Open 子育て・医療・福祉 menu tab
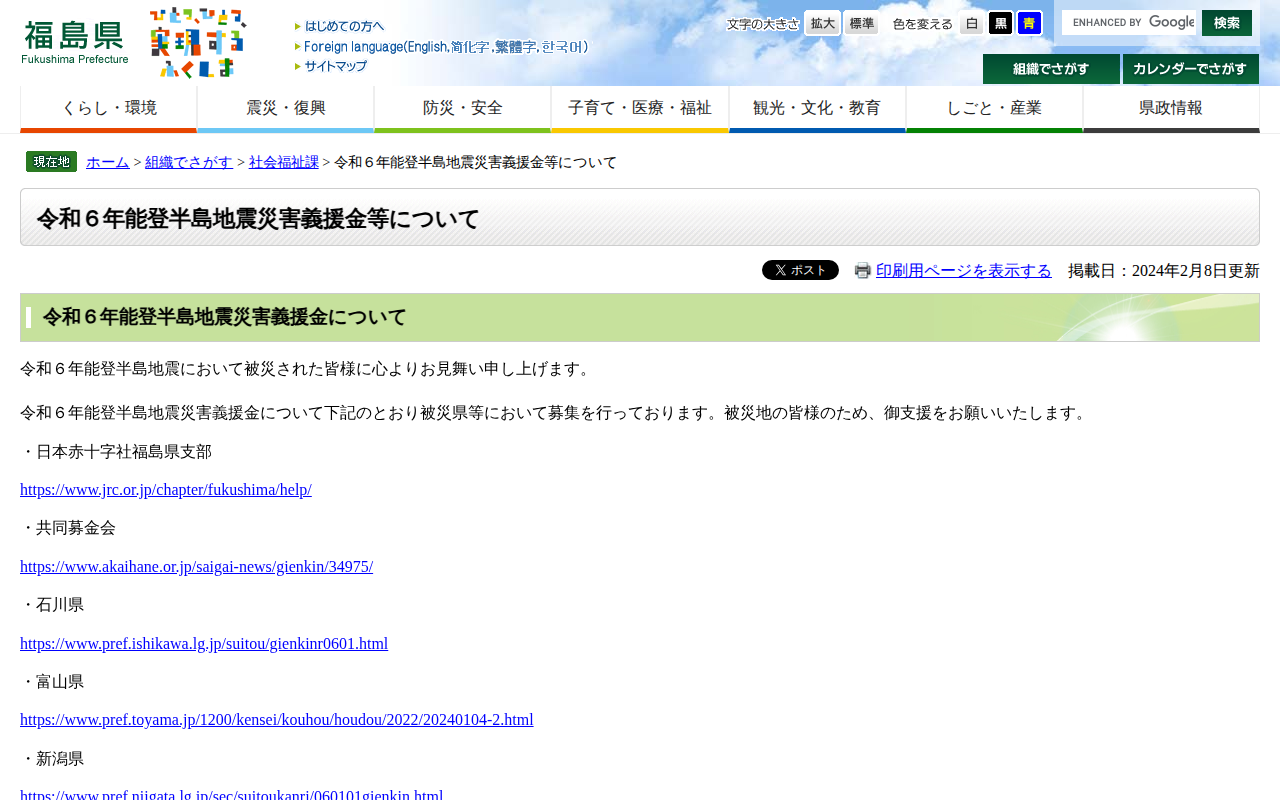This screenshot has width=1280, height=800. (x=640, y=109)
